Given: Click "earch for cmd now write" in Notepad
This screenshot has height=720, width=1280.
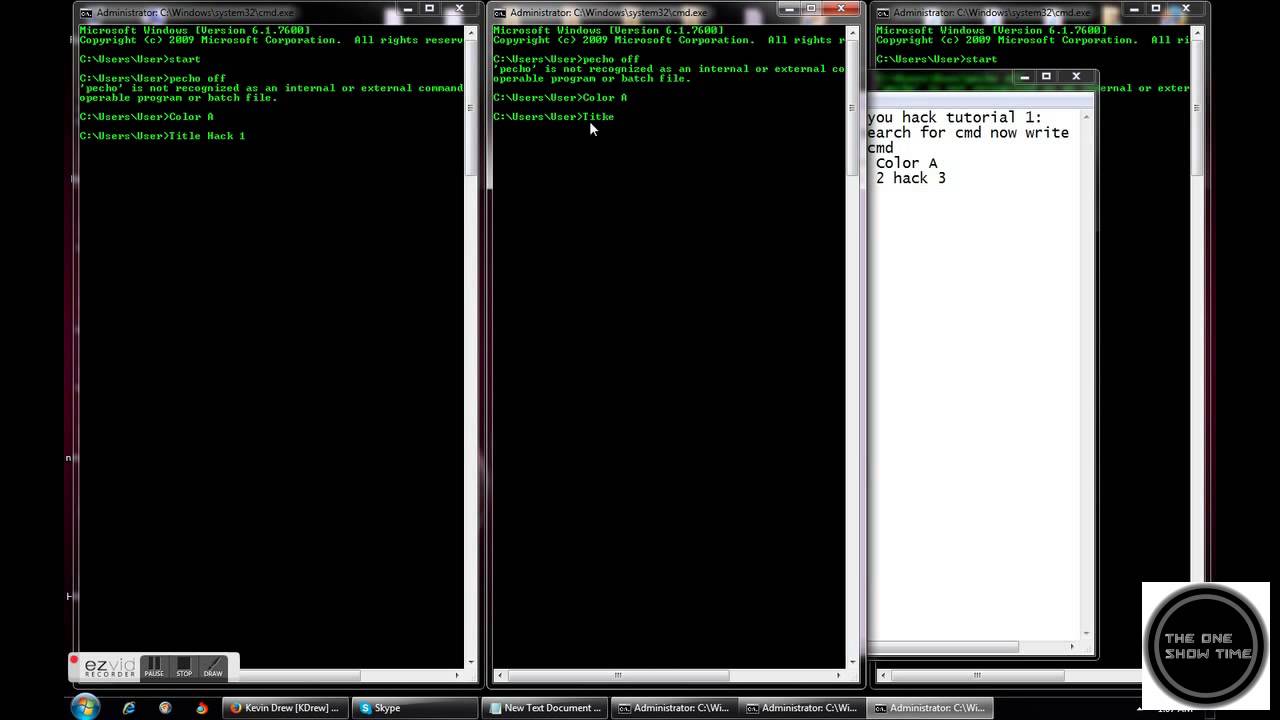Looking at the screenshot, I should click(968, 132).
